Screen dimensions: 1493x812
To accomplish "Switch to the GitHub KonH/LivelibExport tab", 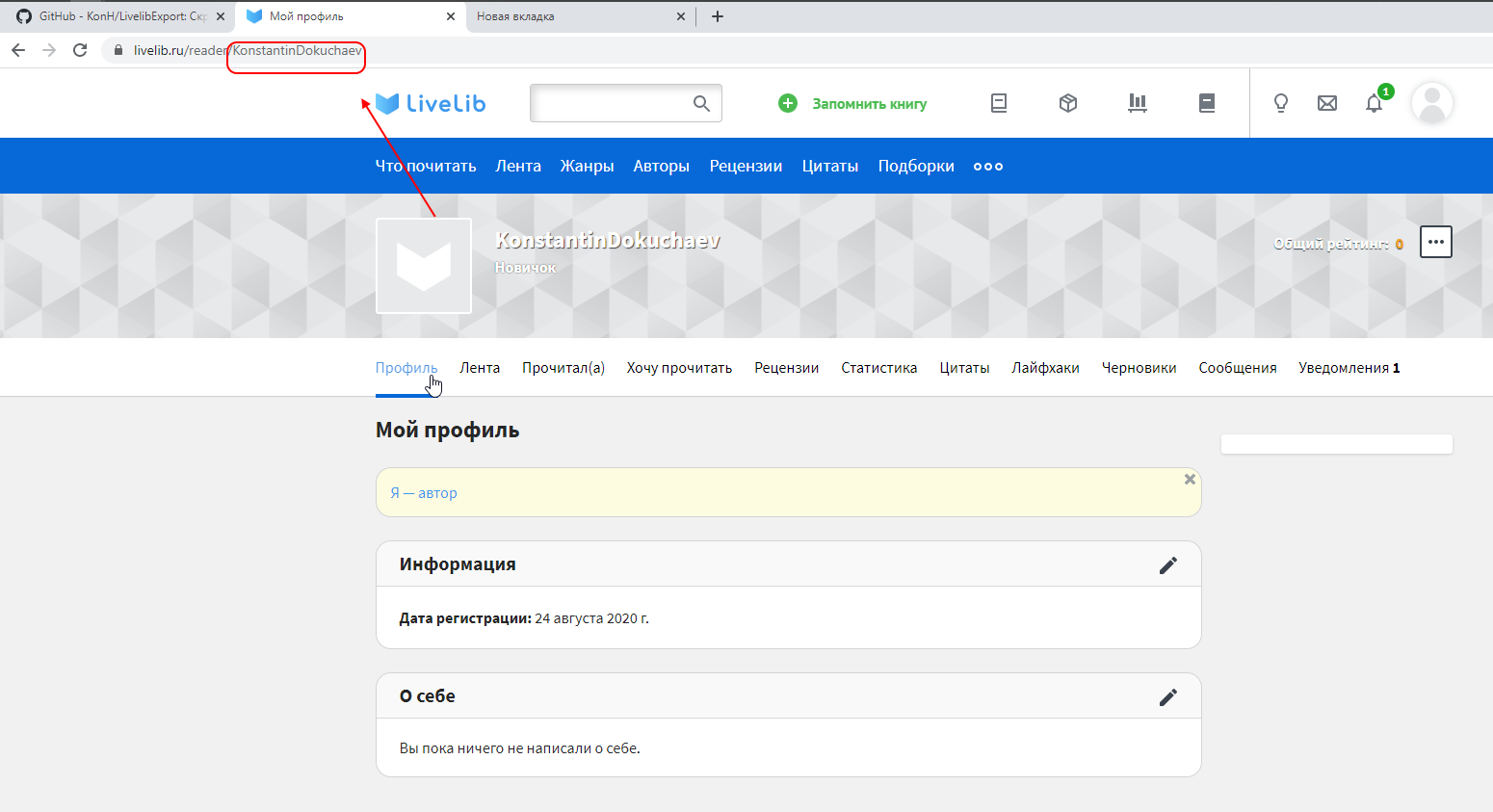I will coord(118,16).
